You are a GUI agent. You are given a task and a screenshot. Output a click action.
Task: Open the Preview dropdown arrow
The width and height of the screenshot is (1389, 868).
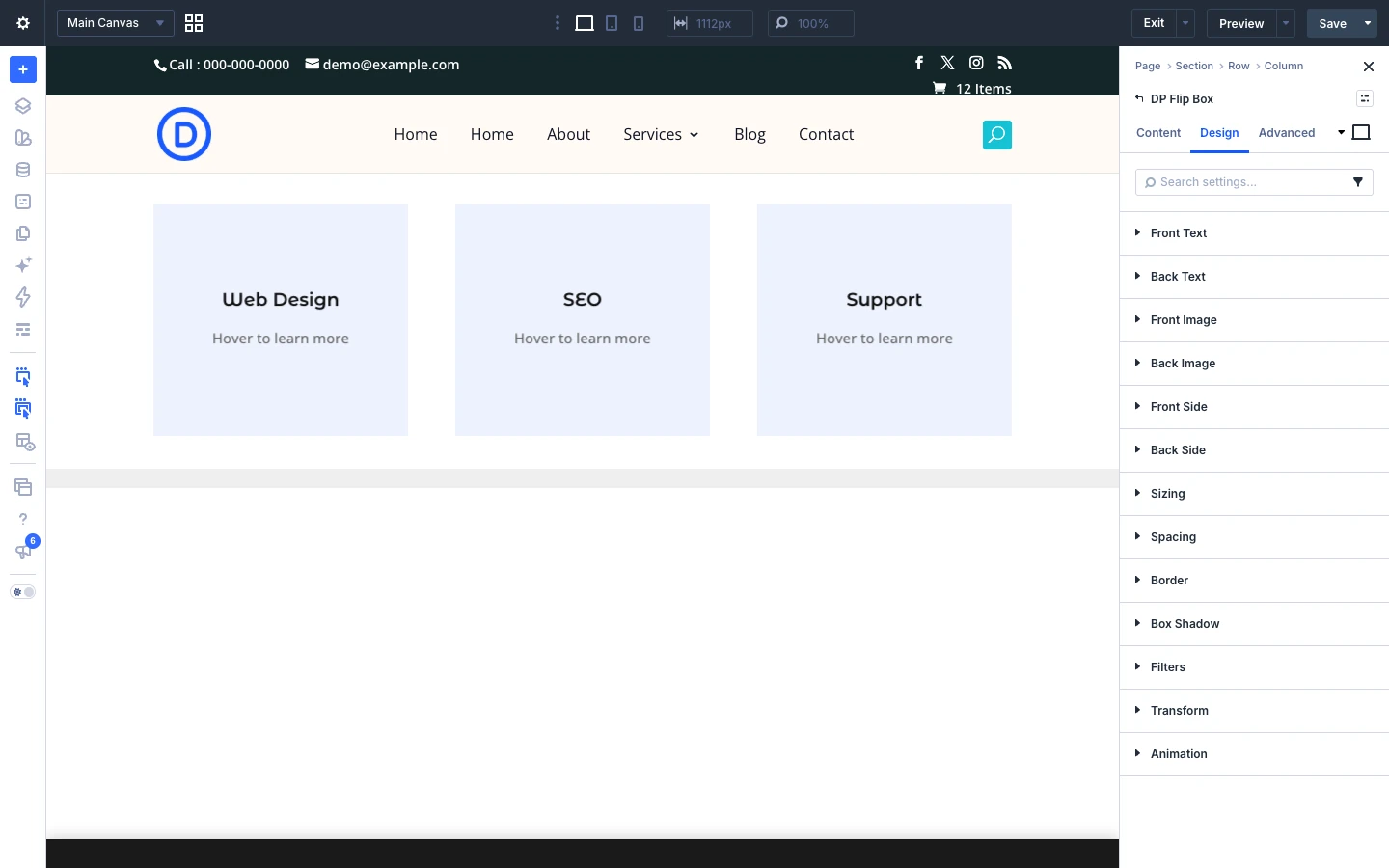1286,23
